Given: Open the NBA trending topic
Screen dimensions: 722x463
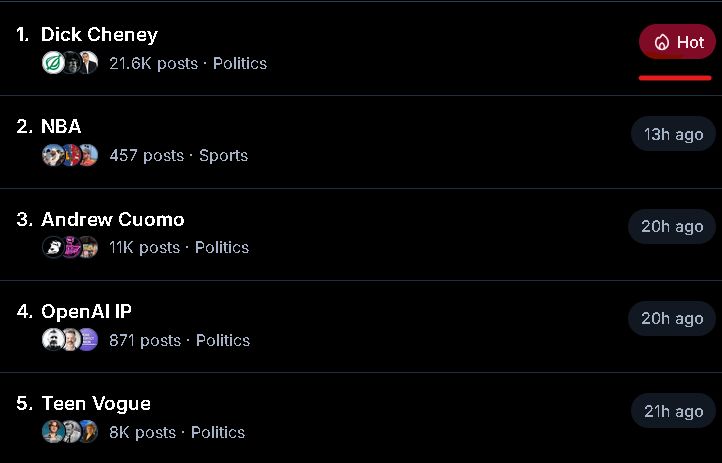Looking at the screenshot, I should [61, 127].
